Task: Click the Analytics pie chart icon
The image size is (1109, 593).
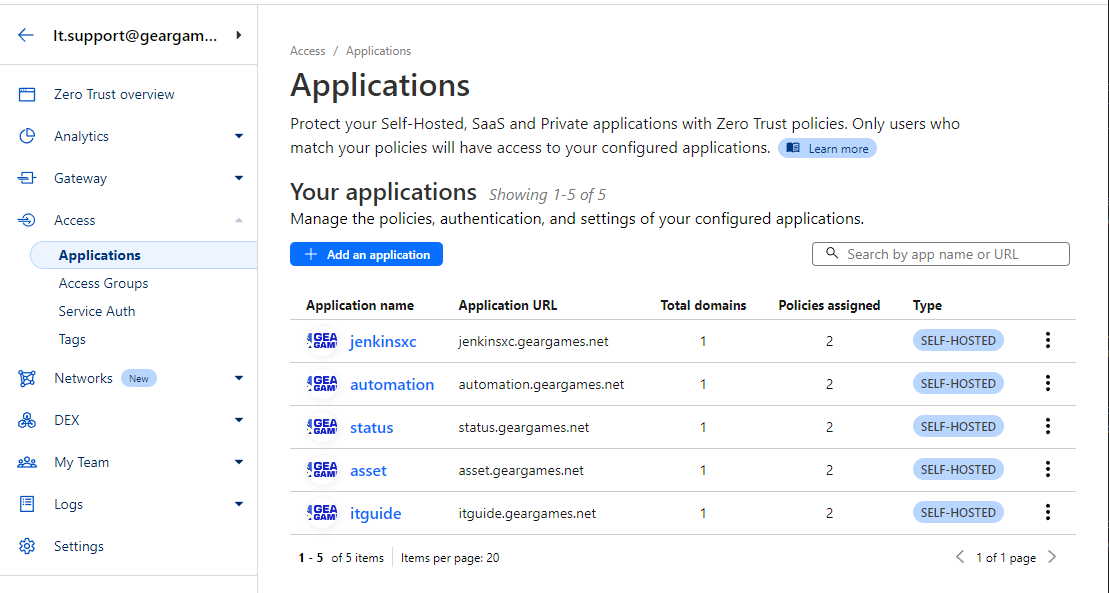Action: click(x=27, y=136)
